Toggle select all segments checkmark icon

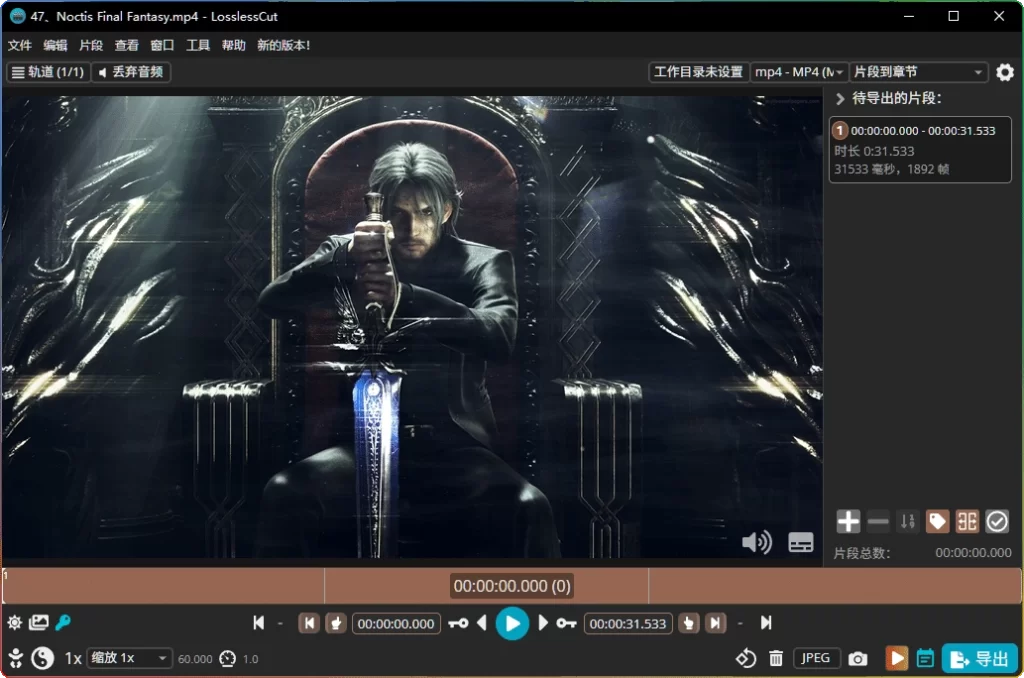(x=997, y=521)
